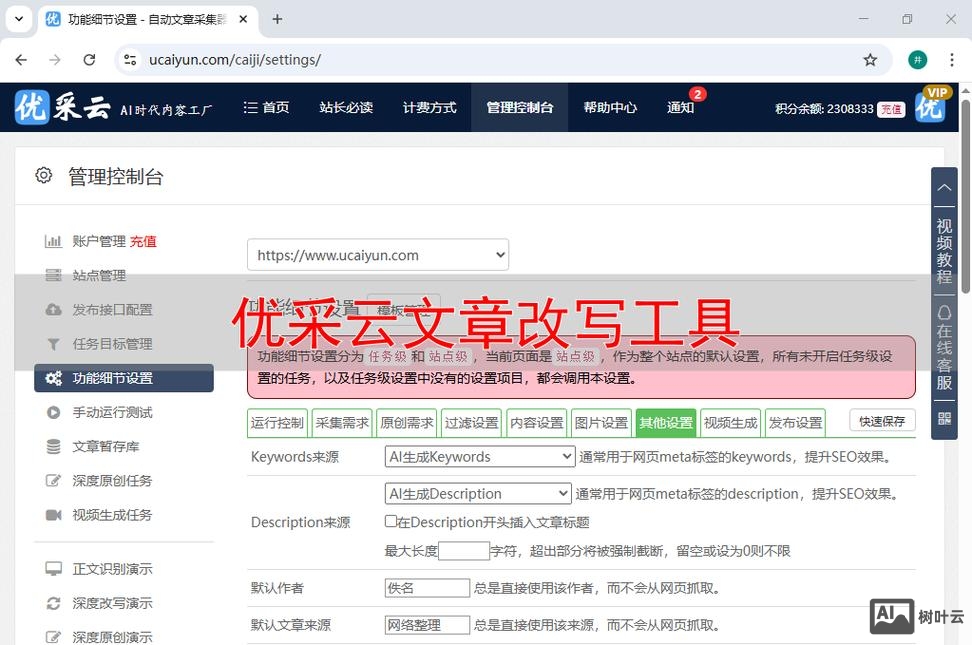Enable 在Description开头插入文章标题 checkbox
Image resolution: width=972 pixels, height=645 pixels.
point(391,521)
